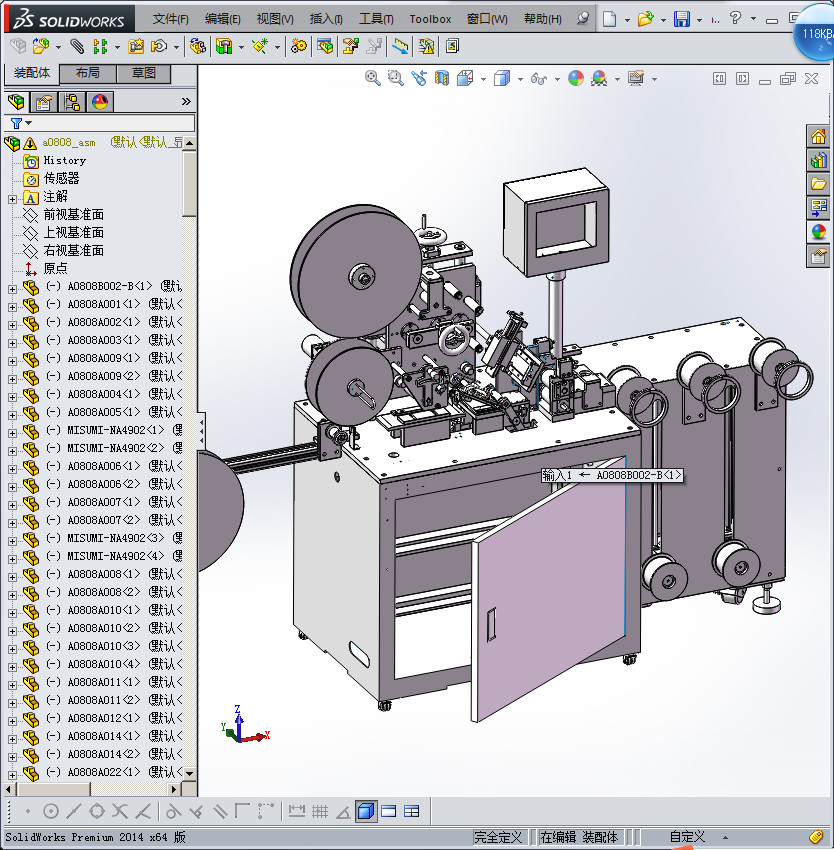The height and width of the screenshot is (850, 834).
Task: Click the Appearances icon in task pane
Action: [x=819, y=232]
